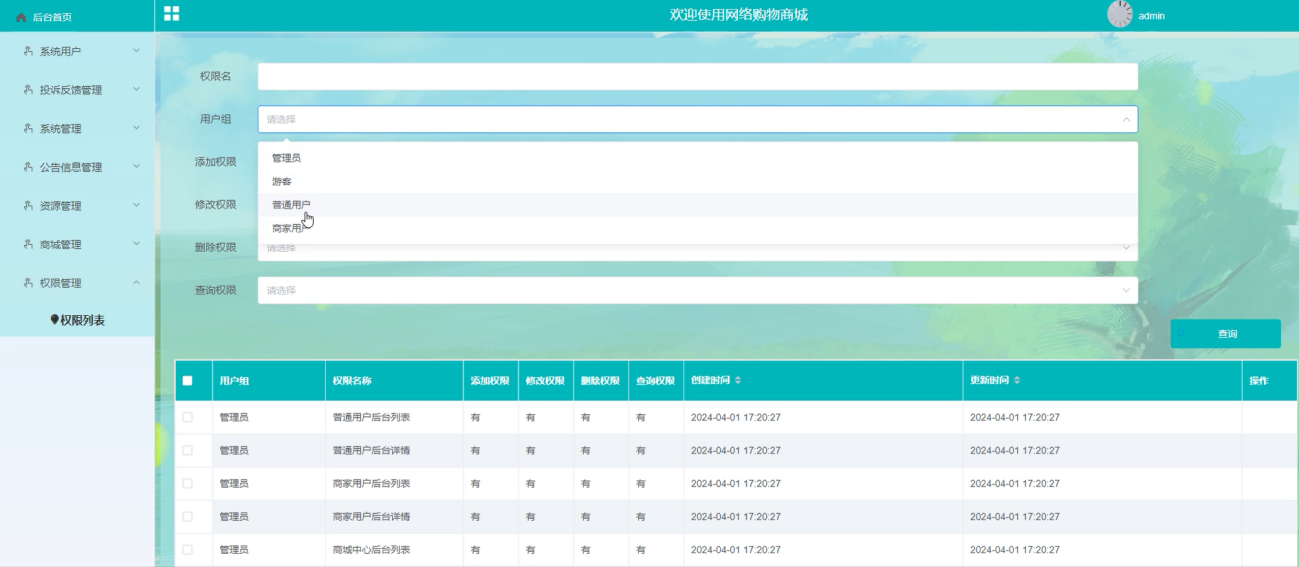Click the icon next to 权限管理
Screen dimensions: 1299x567
[x=28, y=283]
